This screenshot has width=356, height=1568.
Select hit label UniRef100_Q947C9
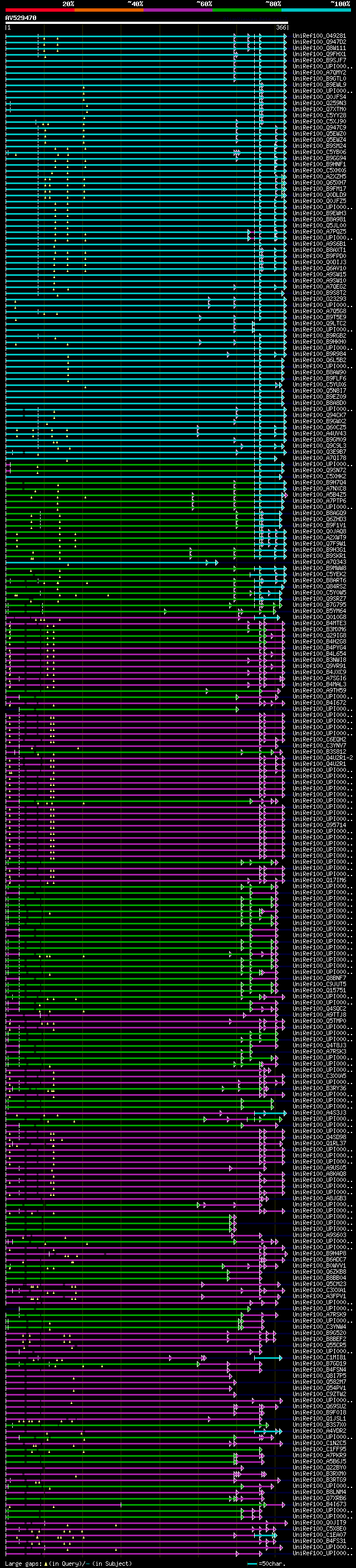pyautogui.click(x=319, y=128)
